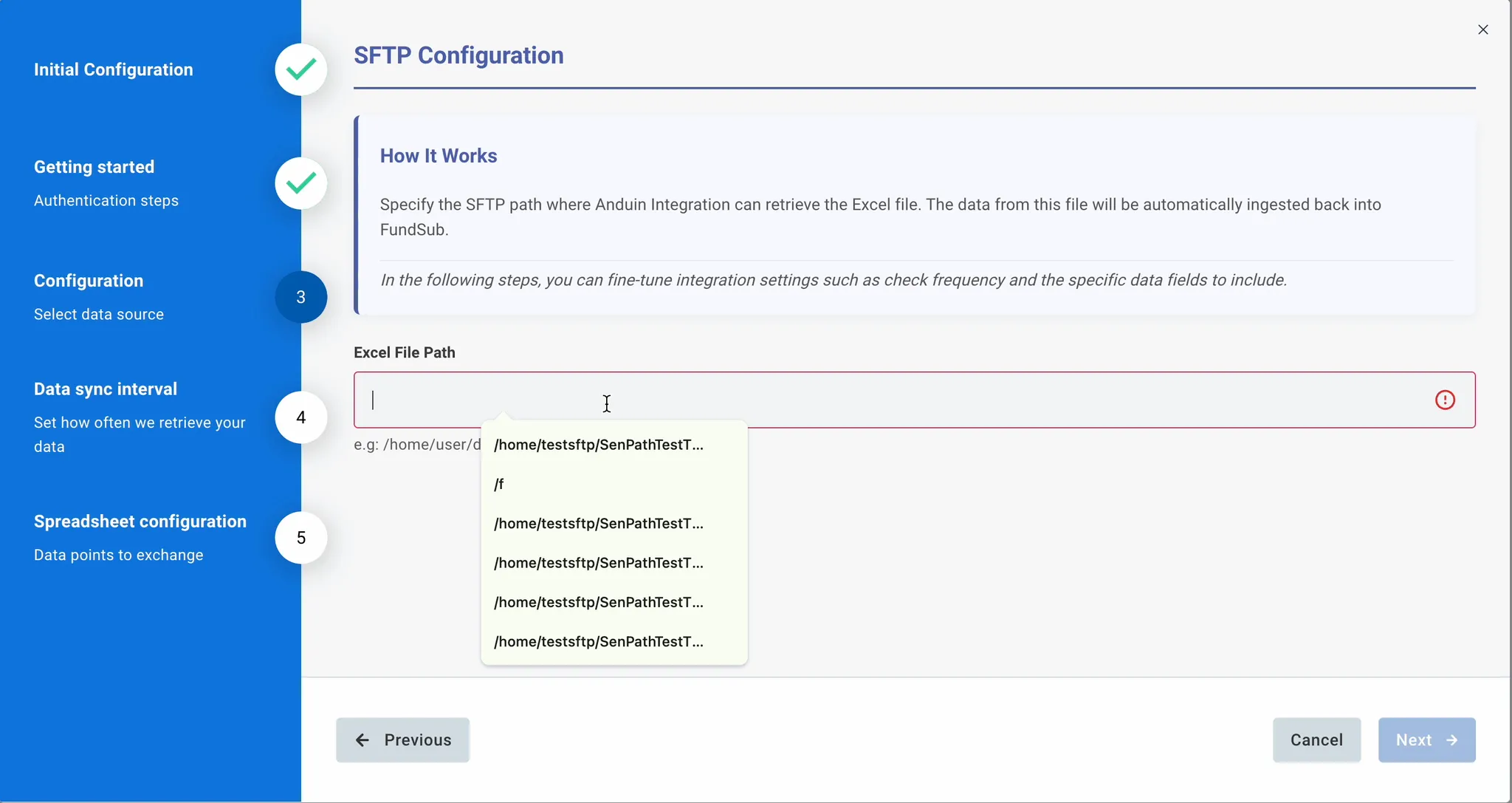Click the Initial Configuration checkmark icon

(x=301, y=69)
